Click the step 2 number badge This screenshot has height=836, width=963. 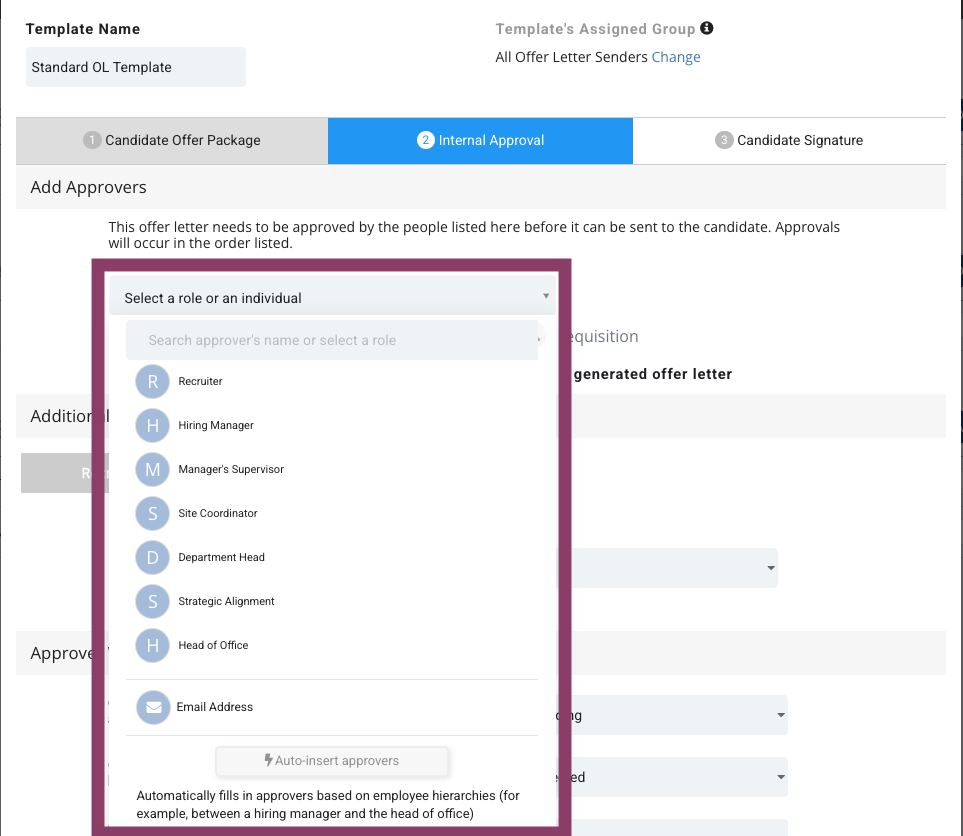(426, 140)
